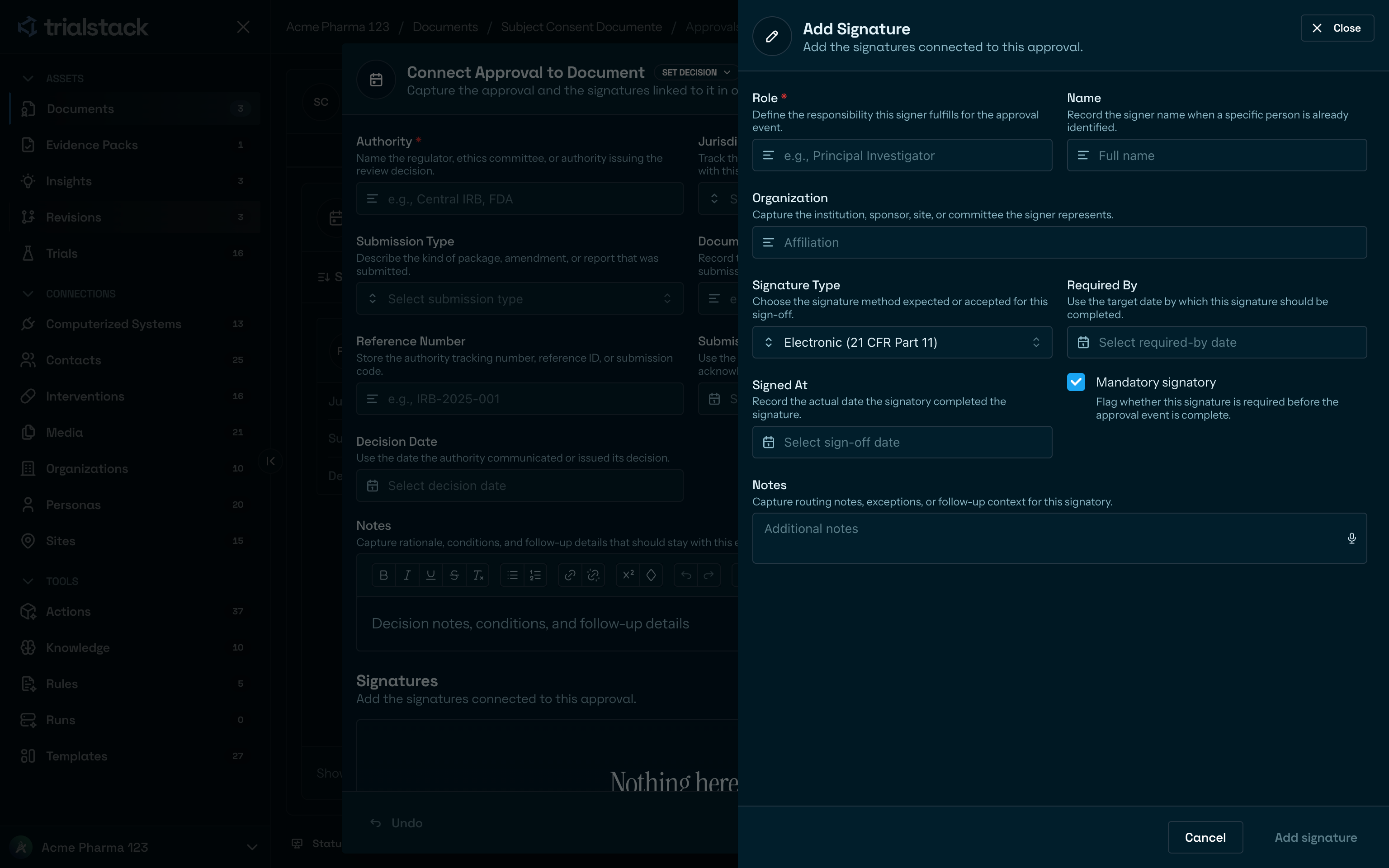Click the Affiliation input field

(1059, 242)
